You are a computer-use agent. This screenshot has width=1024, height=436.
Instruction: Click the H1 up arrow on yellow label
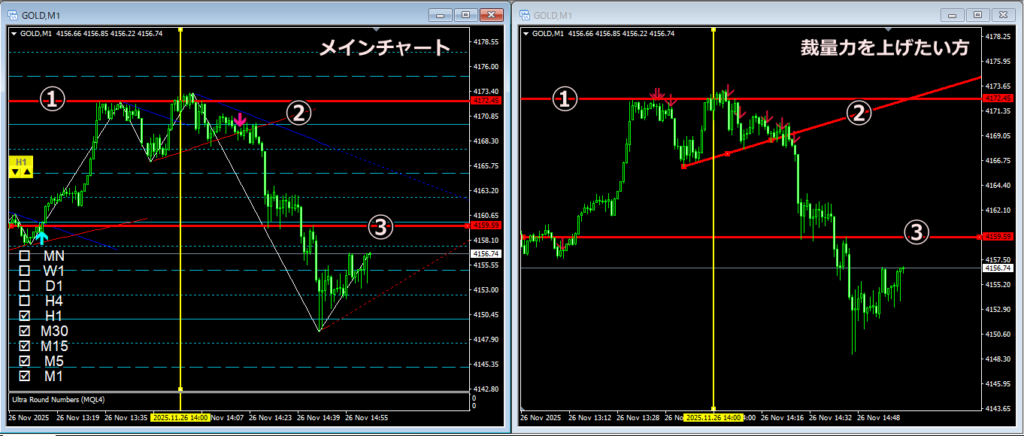coord(27,172)
